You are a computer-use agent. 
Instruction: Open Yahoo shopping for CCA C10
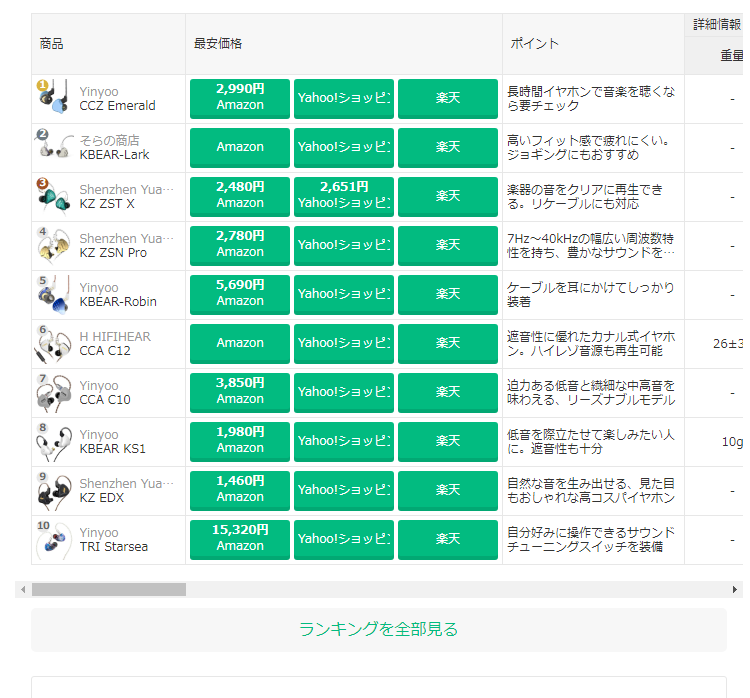coord(343,392)
